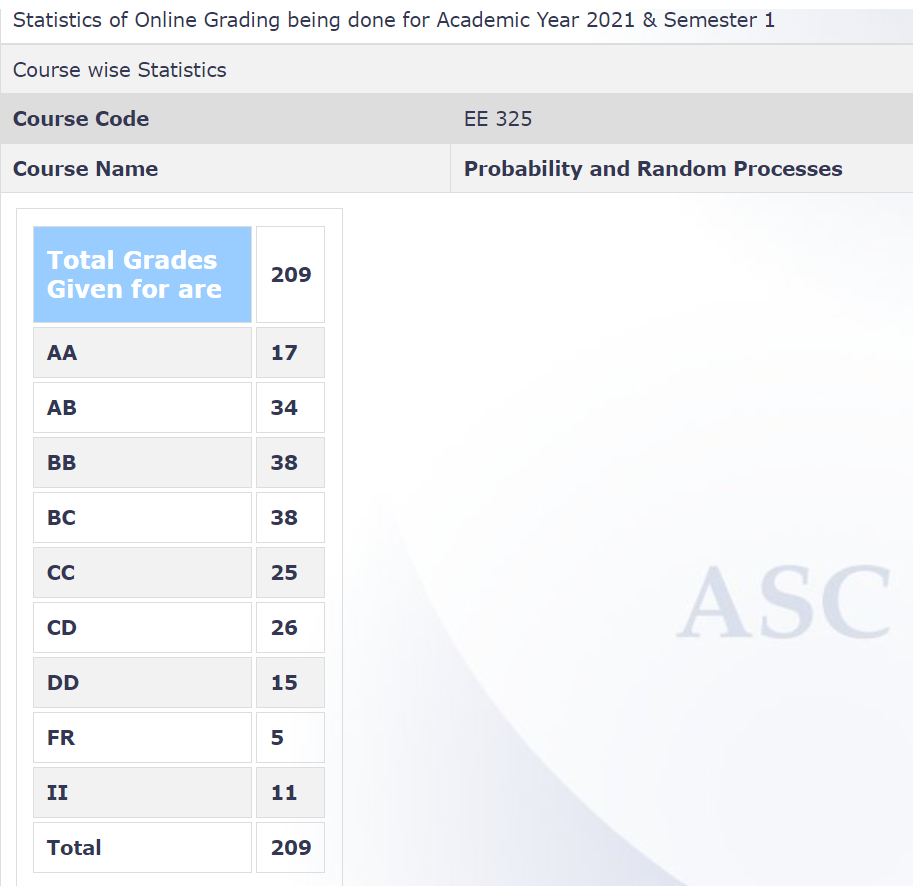Select the CD count value 26
The image size is (913, 886).
coord(290,628)
